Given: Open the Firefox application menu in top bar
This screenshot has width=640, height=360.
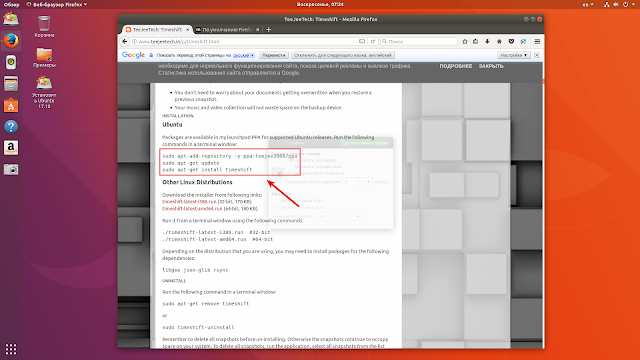Looking at the screenshot, I should tap(56, 4).
